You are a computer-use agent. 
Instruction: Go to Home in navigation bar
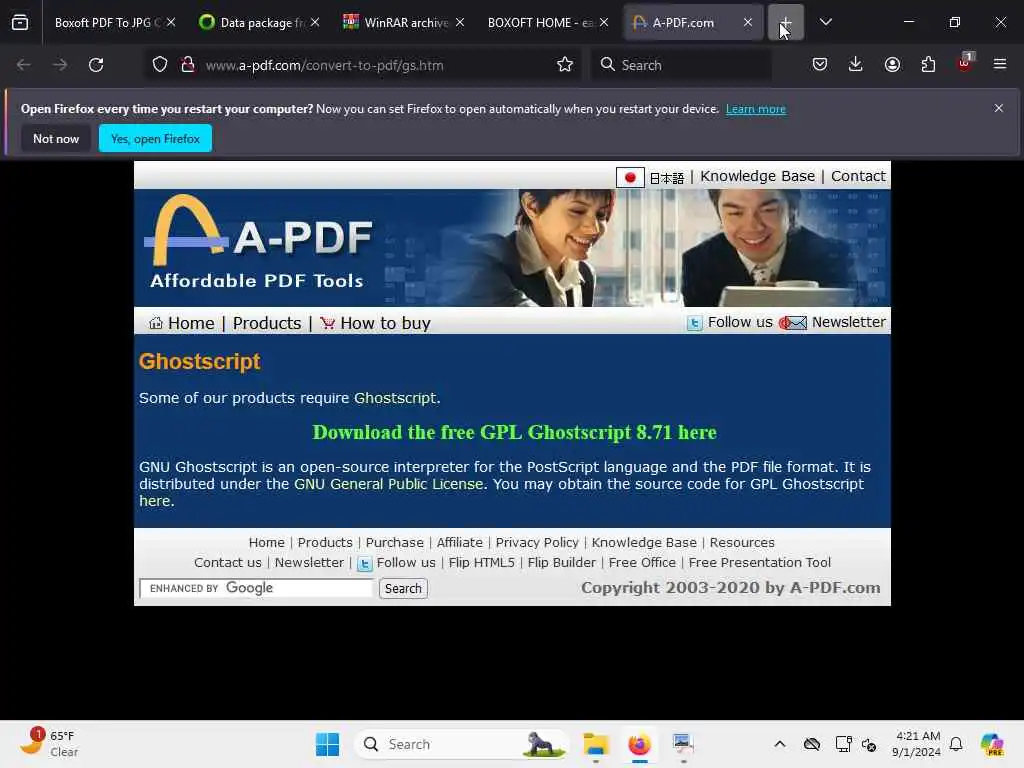[x=191, y=323]
